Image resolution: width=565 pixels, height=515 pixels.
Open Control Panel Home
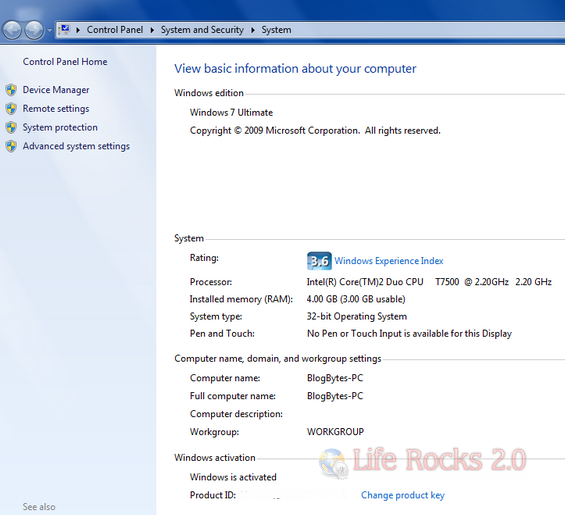click(65, 62)
